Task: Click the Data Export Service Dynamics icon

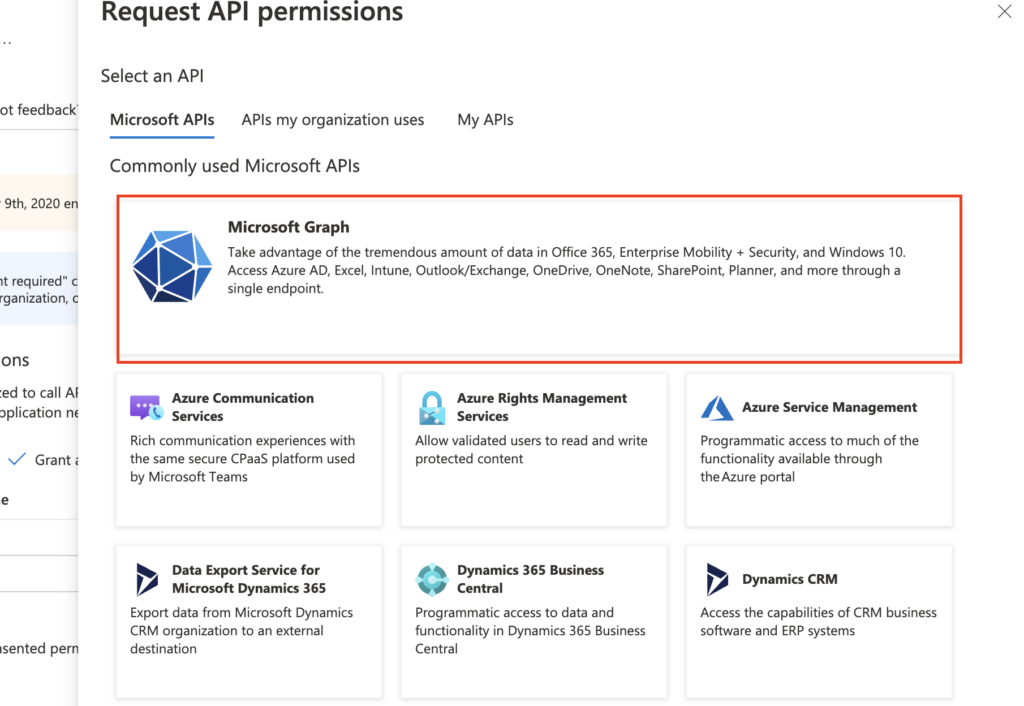Action: point(146,579)
